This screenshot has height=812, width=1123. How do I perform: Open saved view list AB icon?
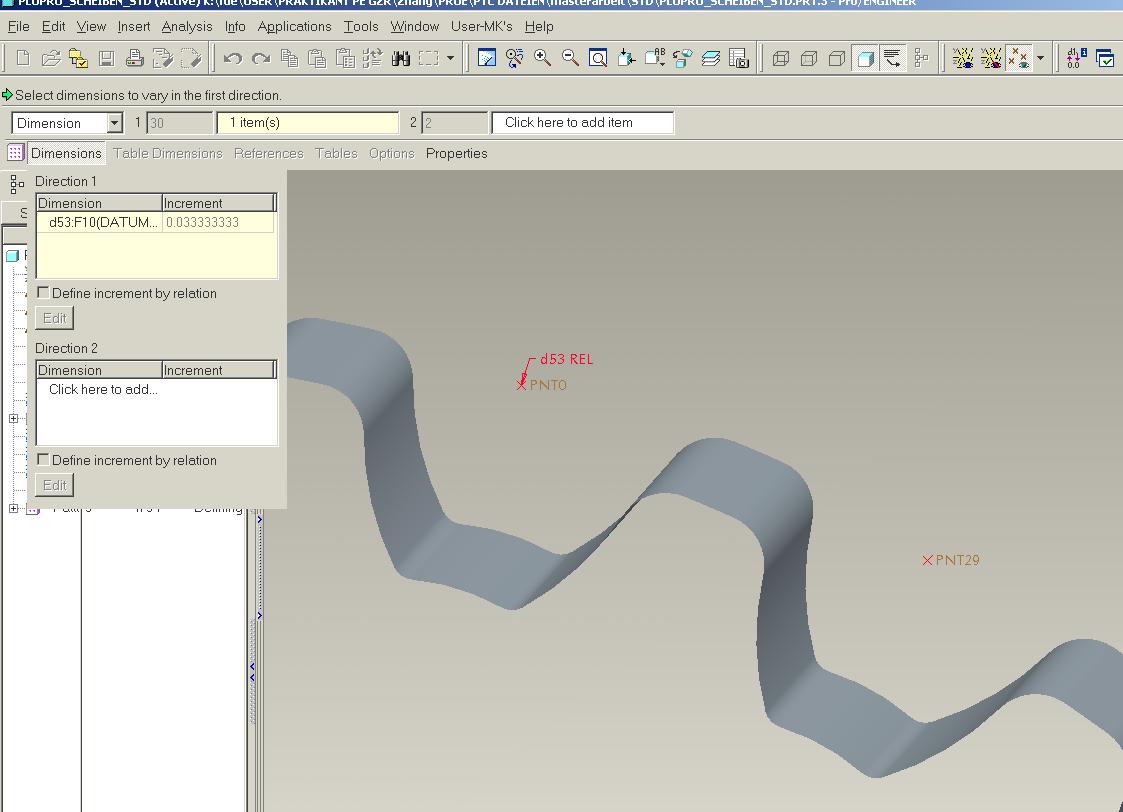point(655,58)
